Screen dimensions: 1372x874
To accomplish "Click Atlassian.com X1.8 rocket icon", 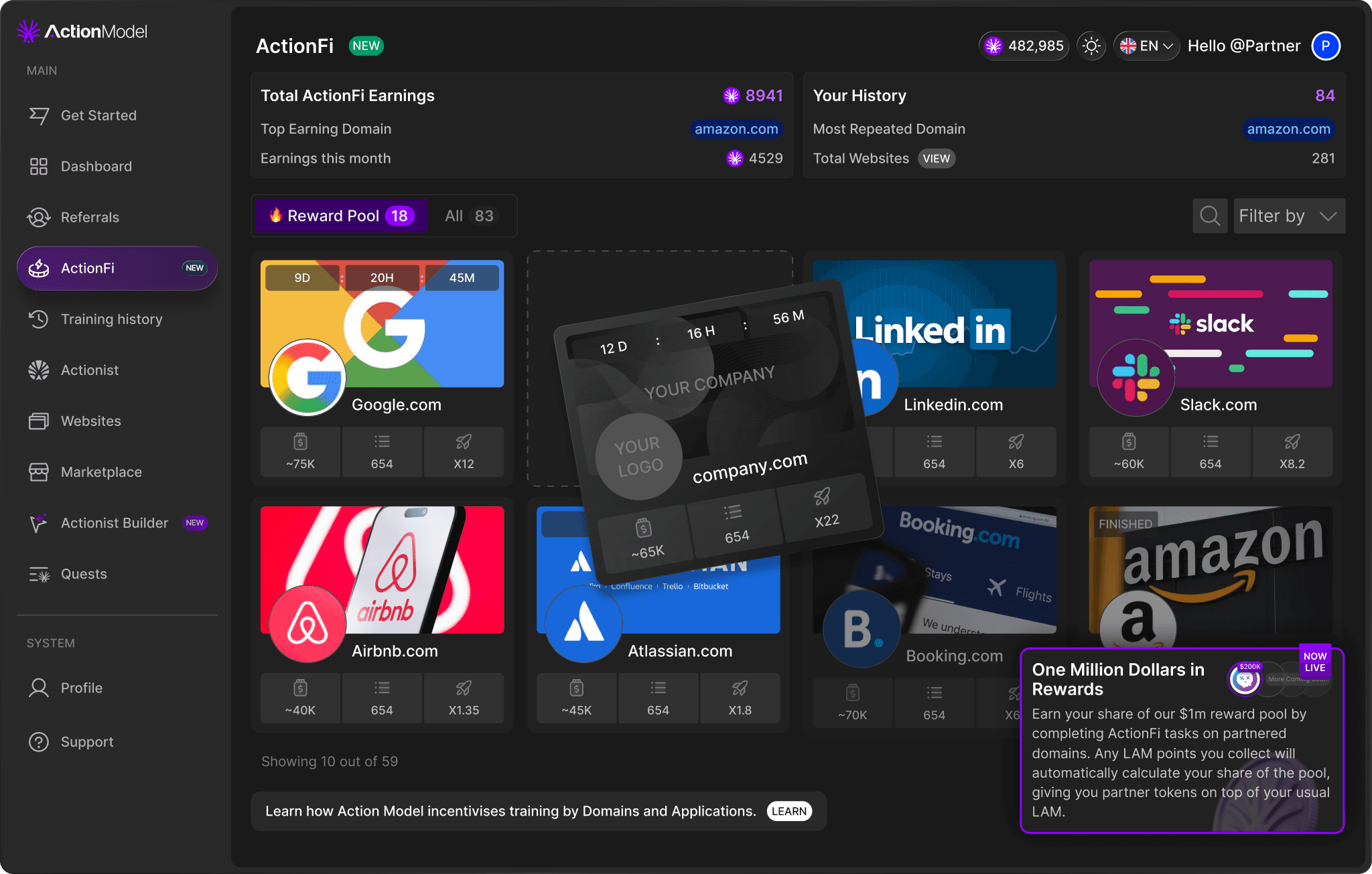I will (740, 688).
